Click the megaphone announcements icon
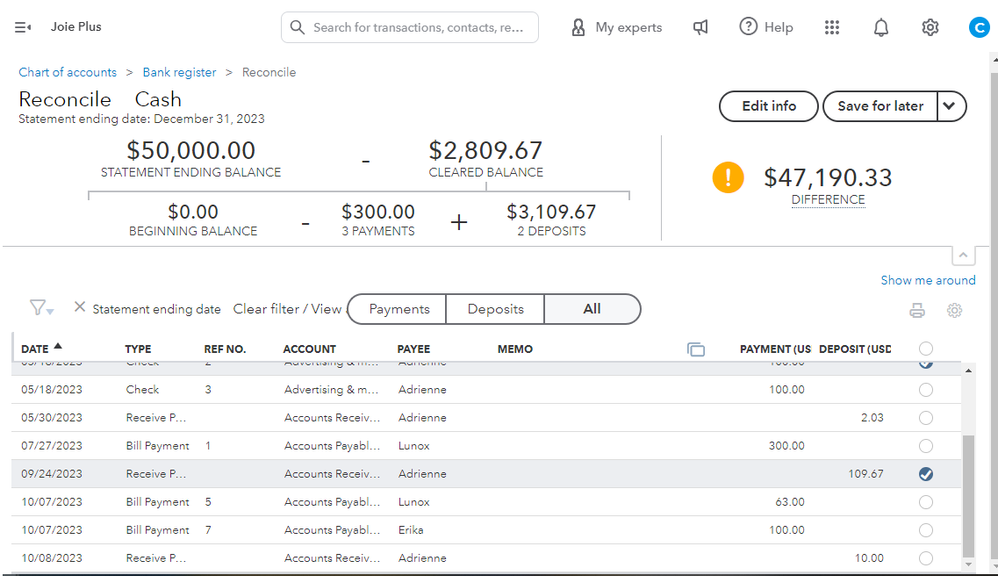This screenshot has height=576, width=998. pyautogui.click(x=700, y=27)
